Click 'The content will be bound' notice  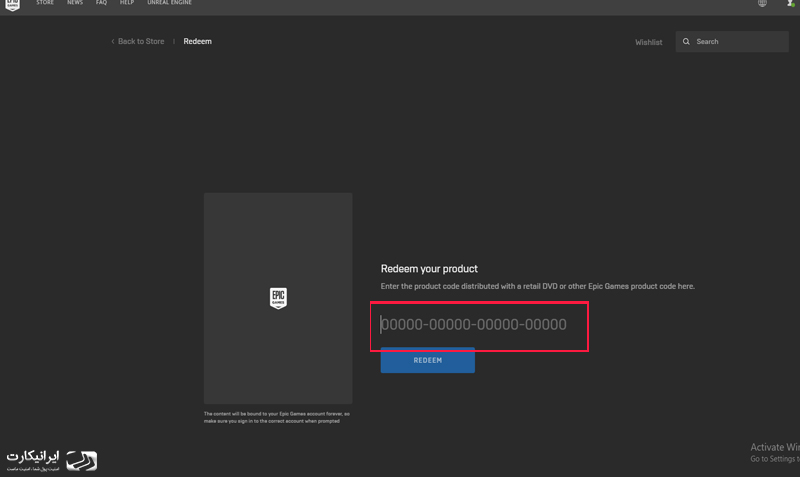click(277, 417)
